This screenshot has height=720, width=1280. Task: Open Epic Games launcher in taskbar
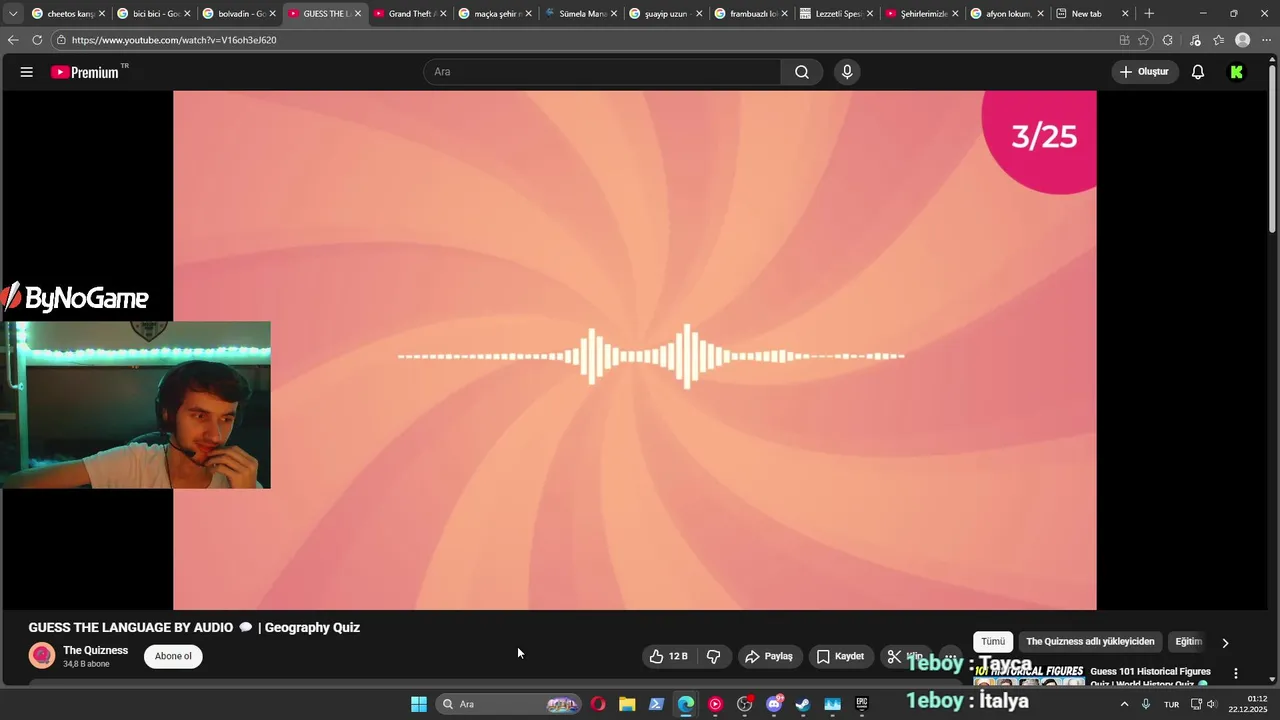[862, 704]
